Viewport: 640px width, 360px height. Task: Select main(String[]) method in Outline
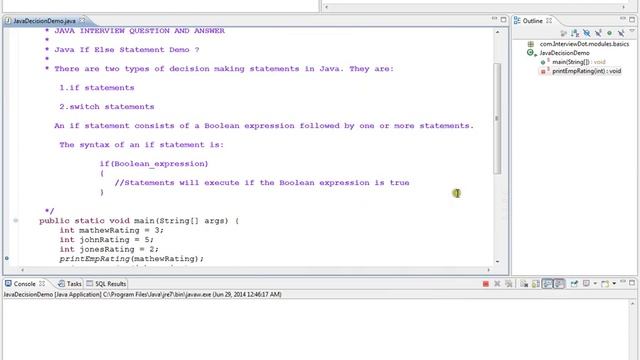(x=578, y=62)
